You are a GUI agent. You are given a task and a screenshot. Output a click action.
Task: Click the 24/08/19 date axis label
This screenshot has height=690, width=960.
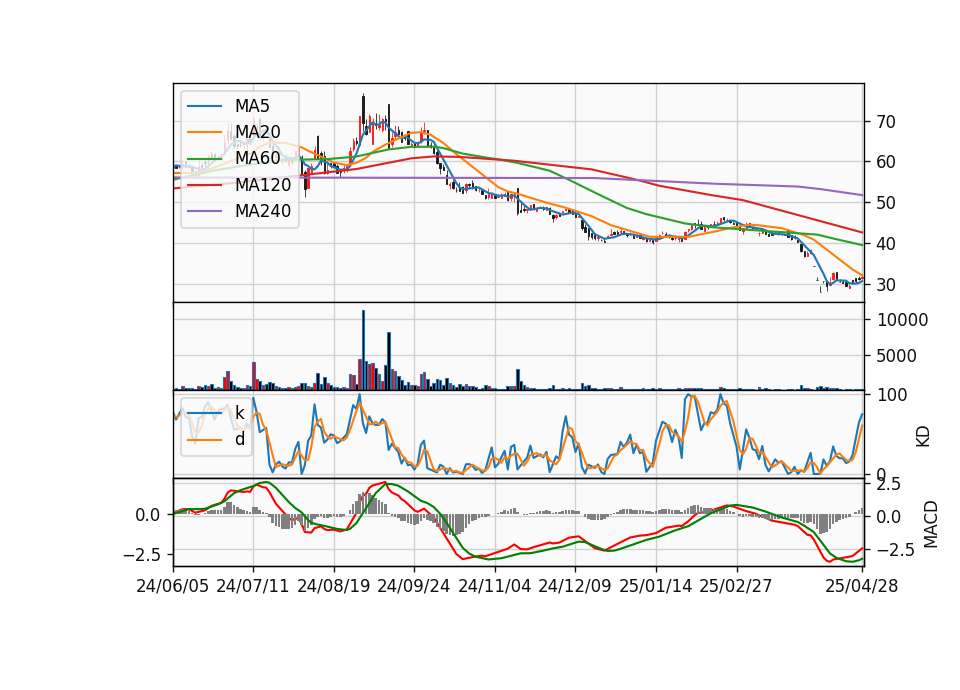334,586
